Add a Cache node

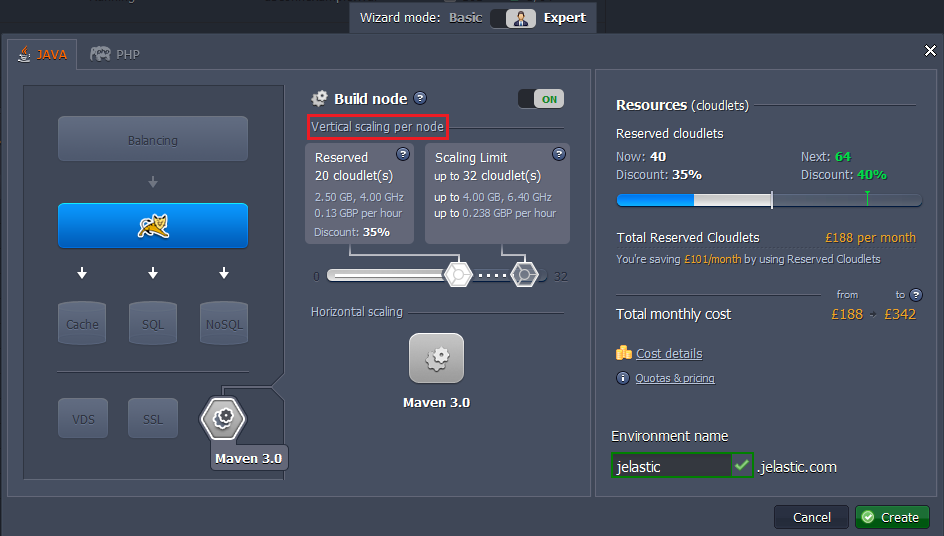click(x=82, y=323)
